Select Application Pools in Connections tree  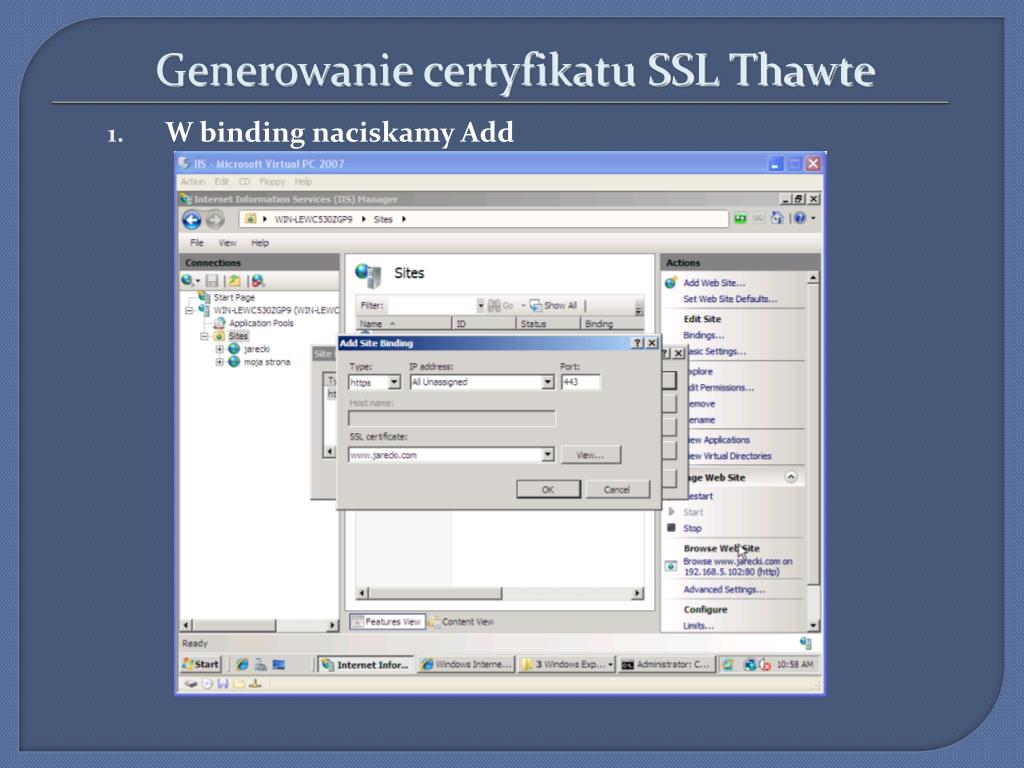(261, 323)
